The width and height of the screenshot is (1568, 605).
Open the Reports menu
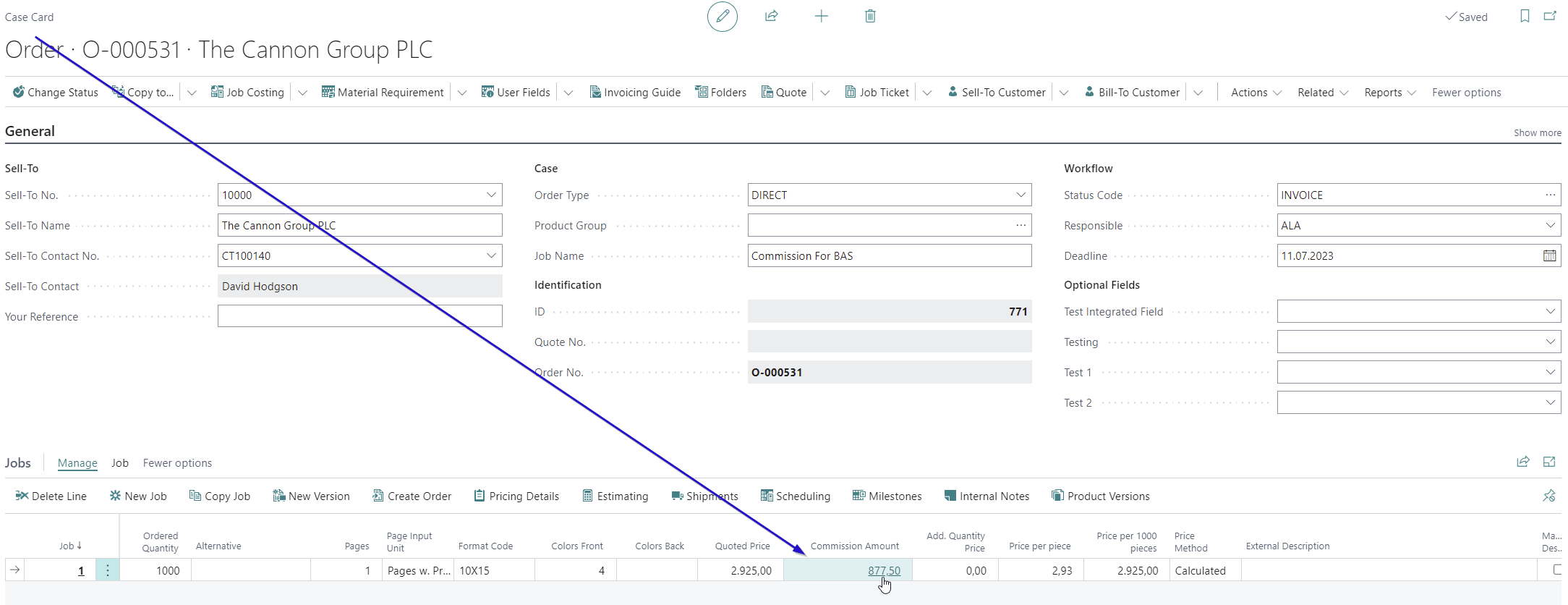click(1390, 92)
